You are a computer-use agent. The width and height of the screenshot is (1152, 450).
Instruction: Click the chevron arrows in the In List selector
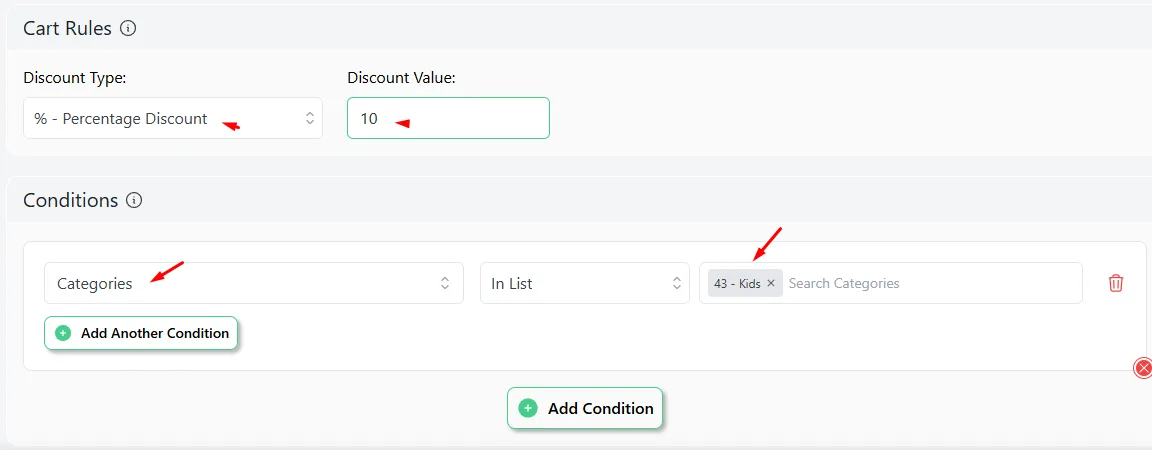click(x=677, y=283)
